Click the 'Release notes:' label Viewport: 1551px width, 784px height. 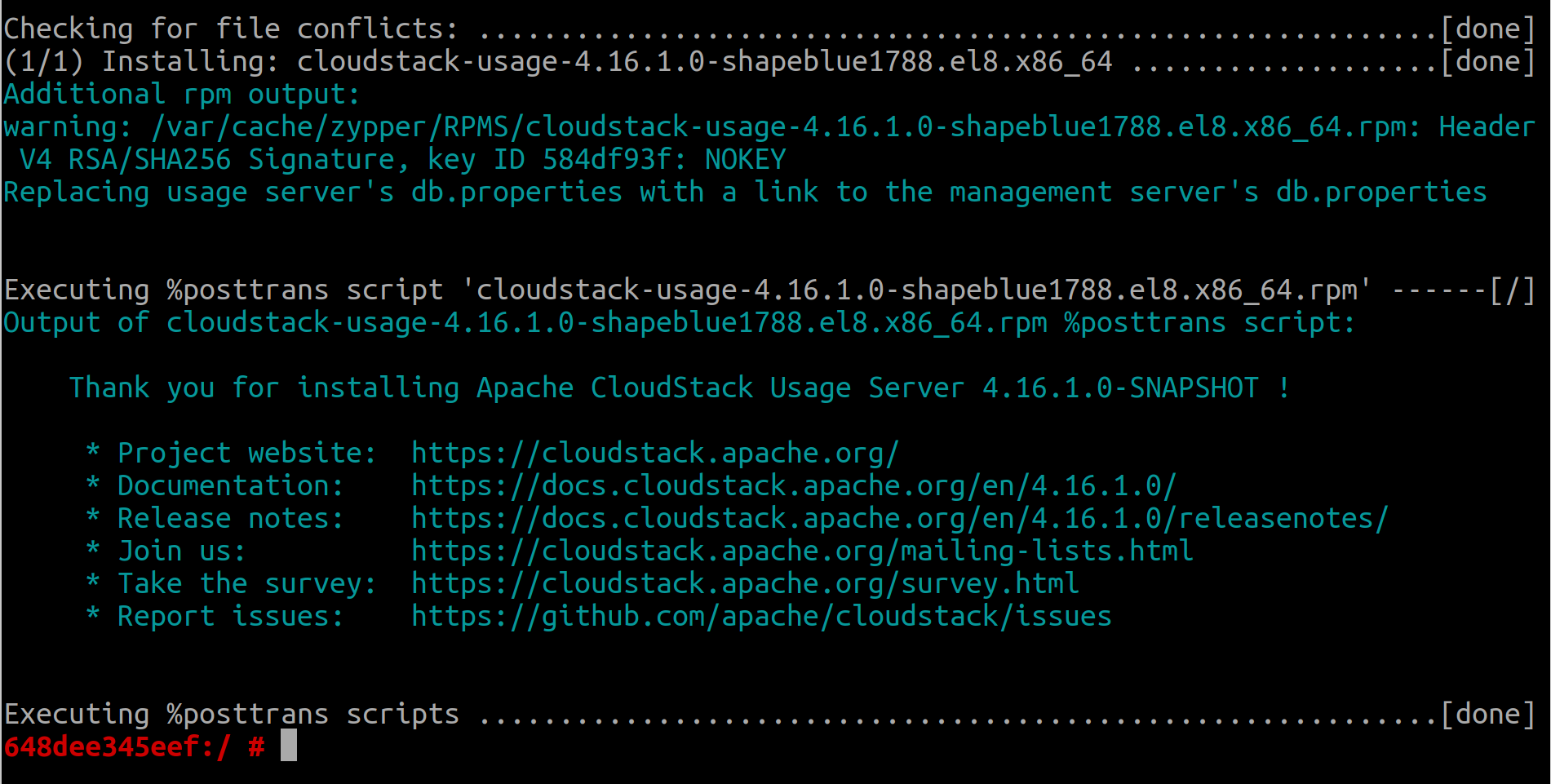(231, 518)
